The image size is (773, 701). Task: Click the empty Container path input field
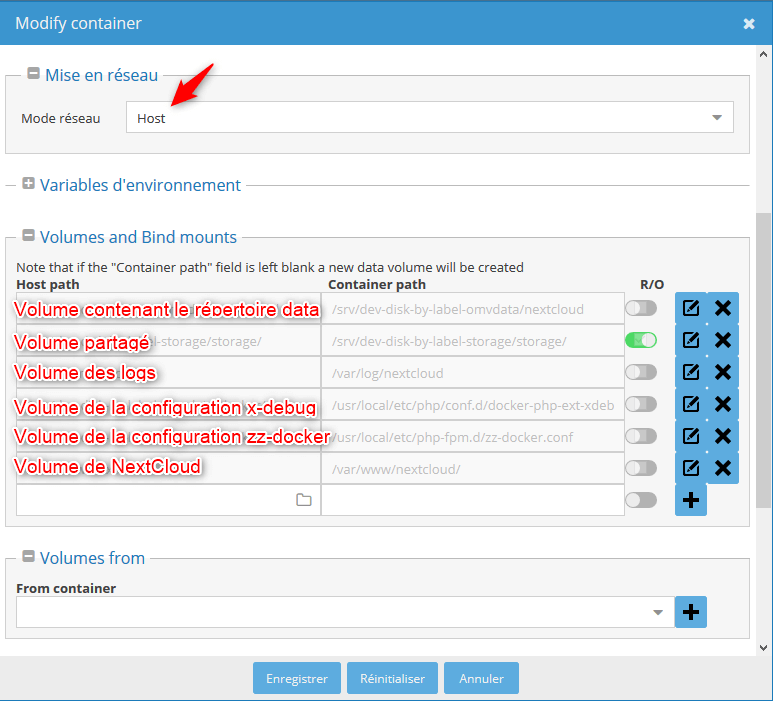pyautogui.click(x=472, y=500)
